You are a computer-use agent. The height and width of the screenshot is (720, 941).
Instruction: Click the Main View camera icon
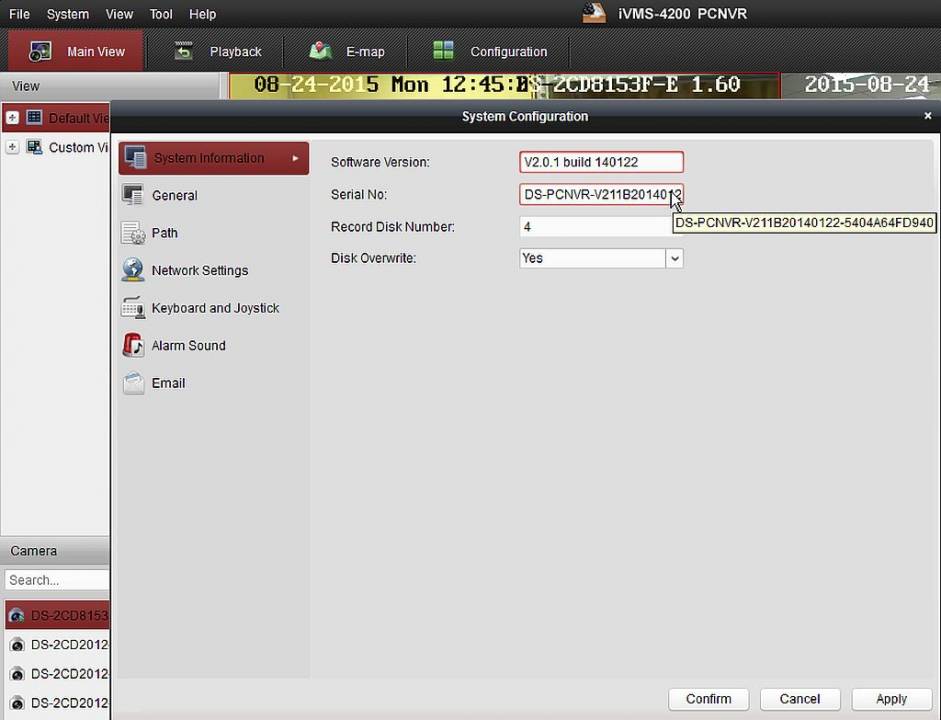40,52
